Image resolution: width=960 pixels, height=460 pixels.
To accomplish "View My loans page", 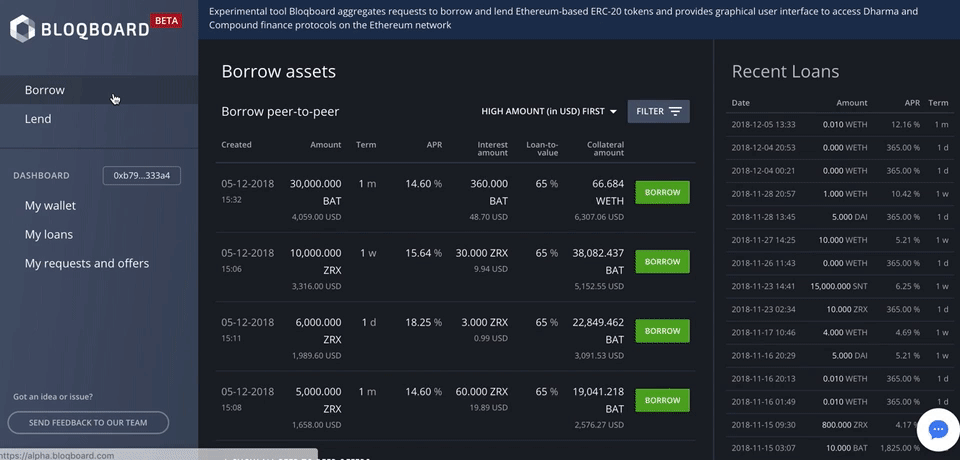I will pos(49,235).
